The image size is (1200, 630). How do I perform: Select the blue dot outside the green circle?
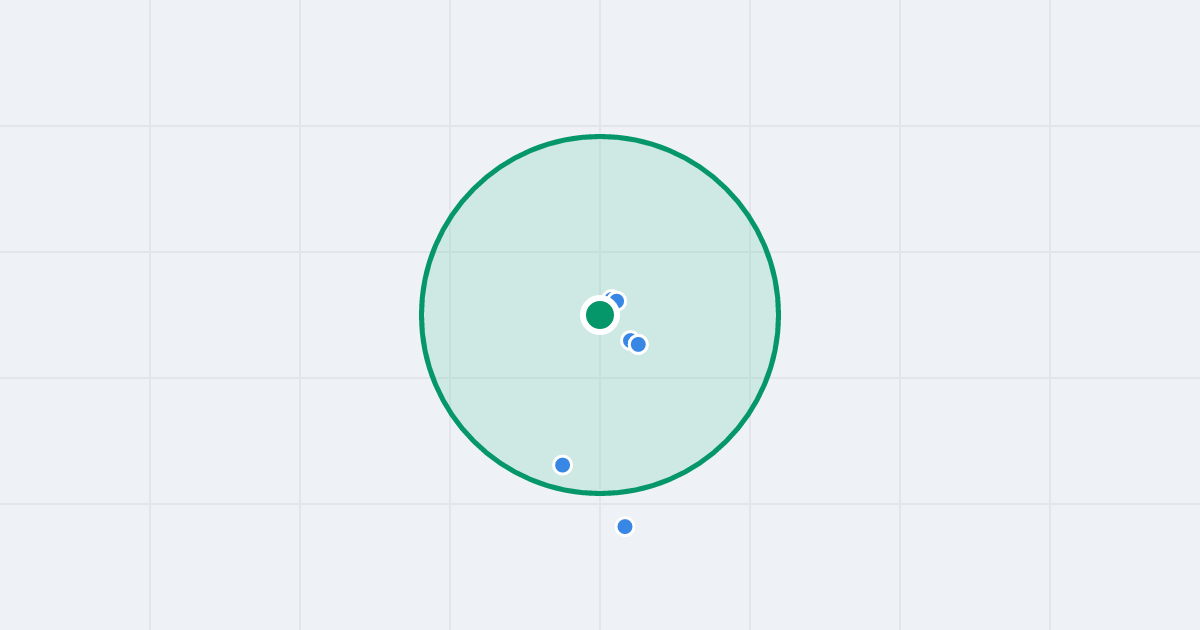[625, 527]
